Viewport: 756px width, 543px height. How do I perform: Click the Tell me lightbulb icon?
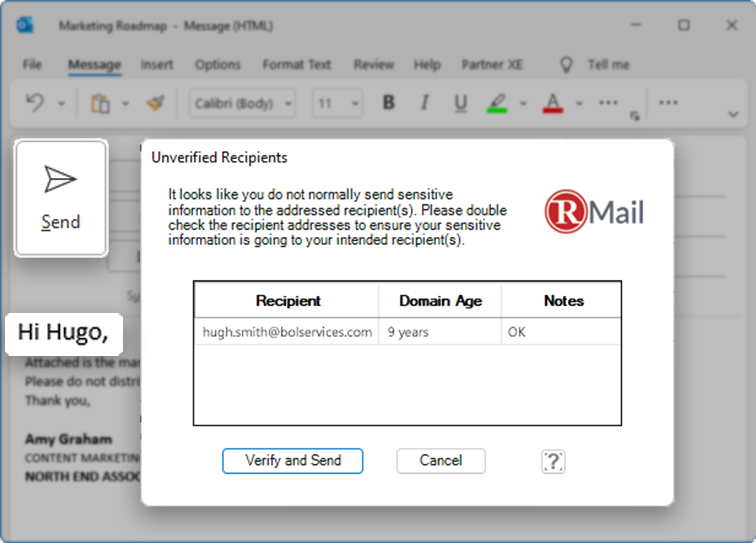567,65
